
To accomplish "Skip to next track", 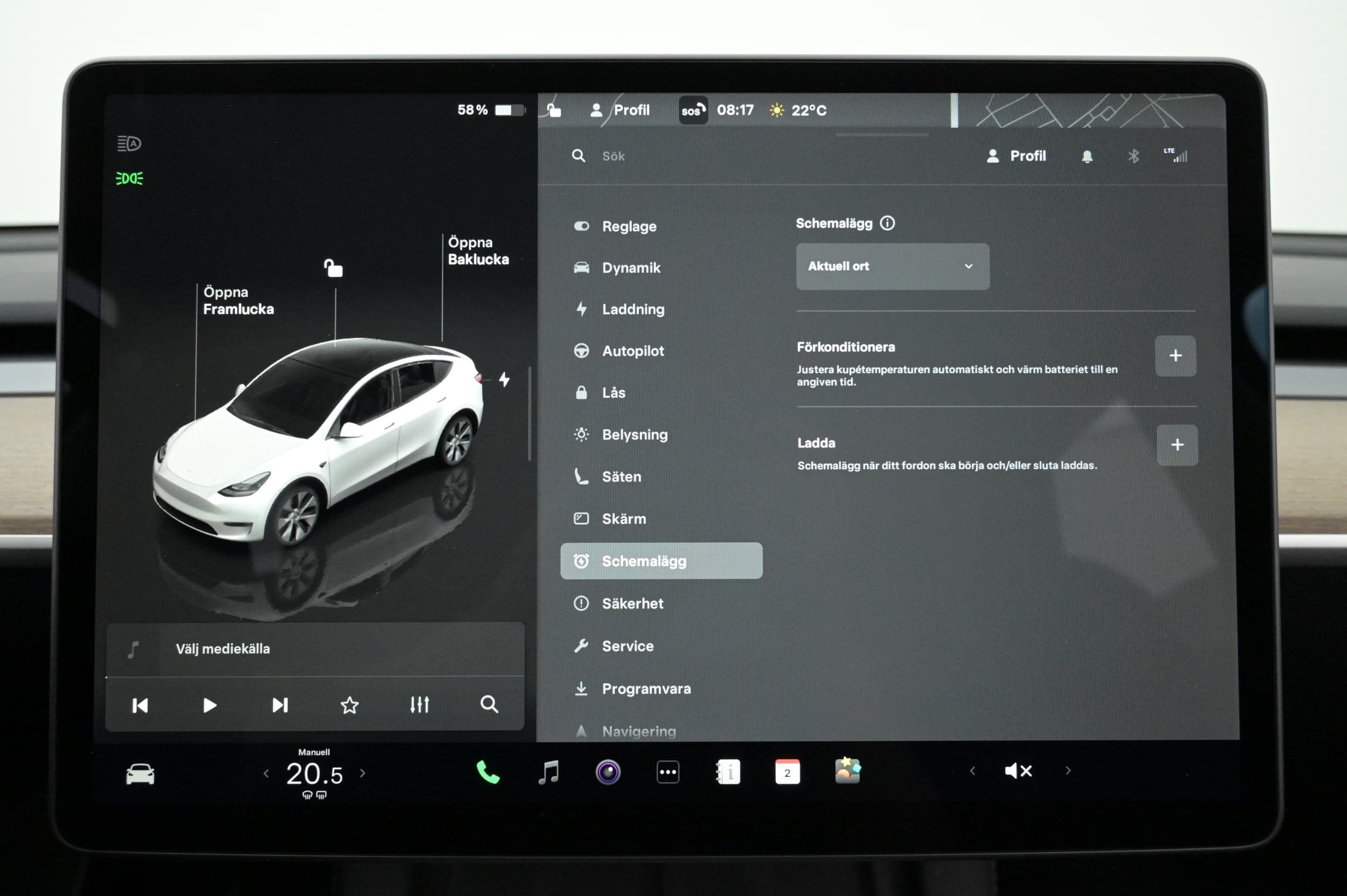I will pyautogui.click(x=280, y=705).
